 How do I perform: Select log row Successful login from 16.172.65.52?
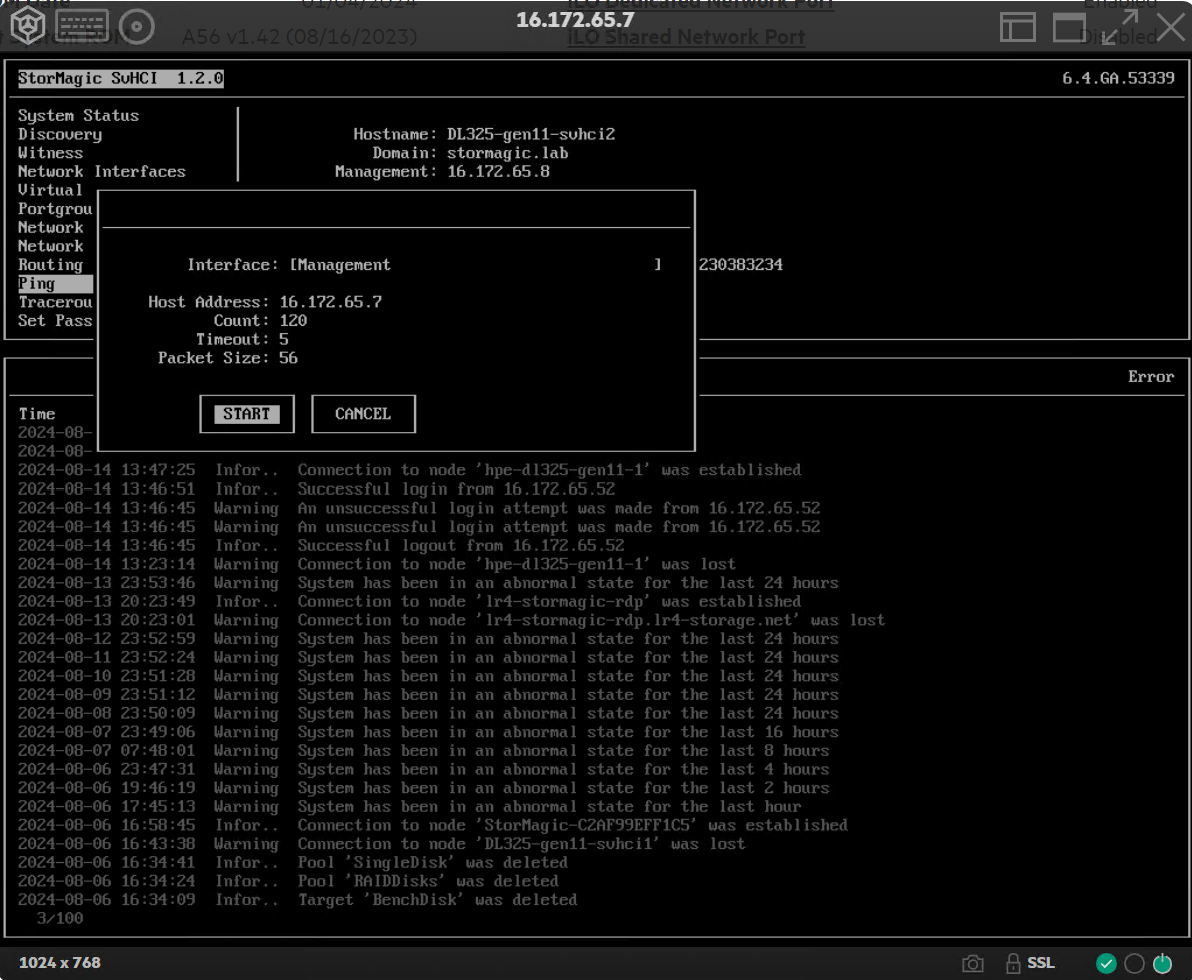click(317, 489)
